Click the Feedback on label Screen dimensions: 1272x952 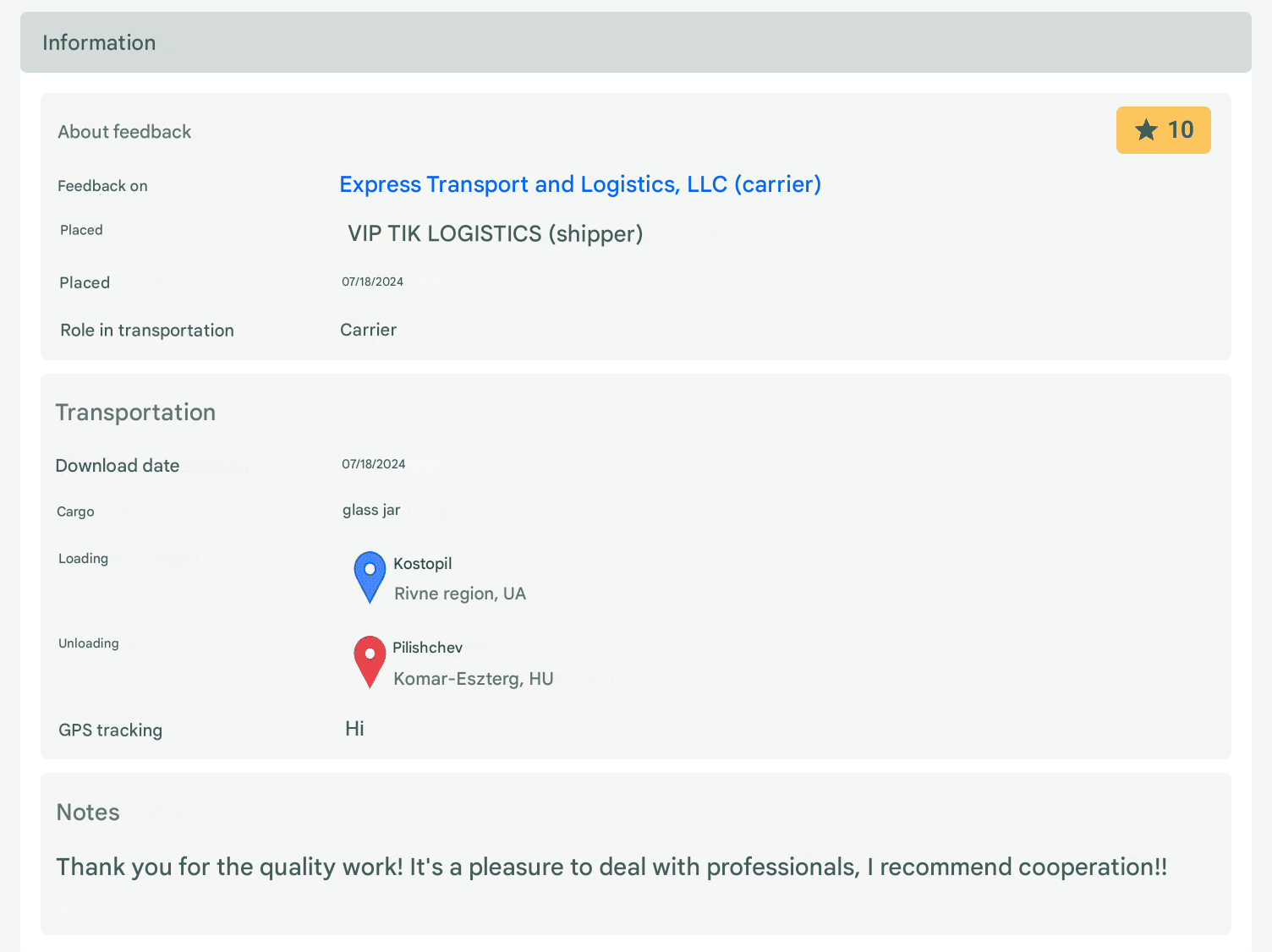[x=102, y=186]
